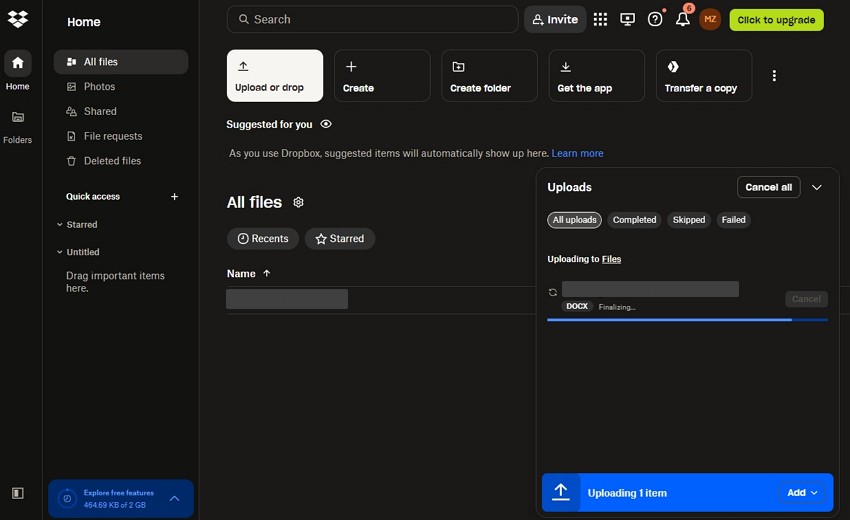Click the three-dot more actions icon
The height and width of the screenshot is (520, 850).
coord(774,75)
